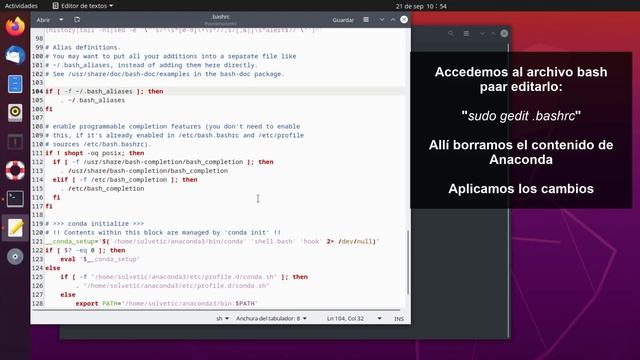640x360 pixels.
Task: Click 'if ! shopt -oq posix; then' line
Action: [x=95, y=153]
